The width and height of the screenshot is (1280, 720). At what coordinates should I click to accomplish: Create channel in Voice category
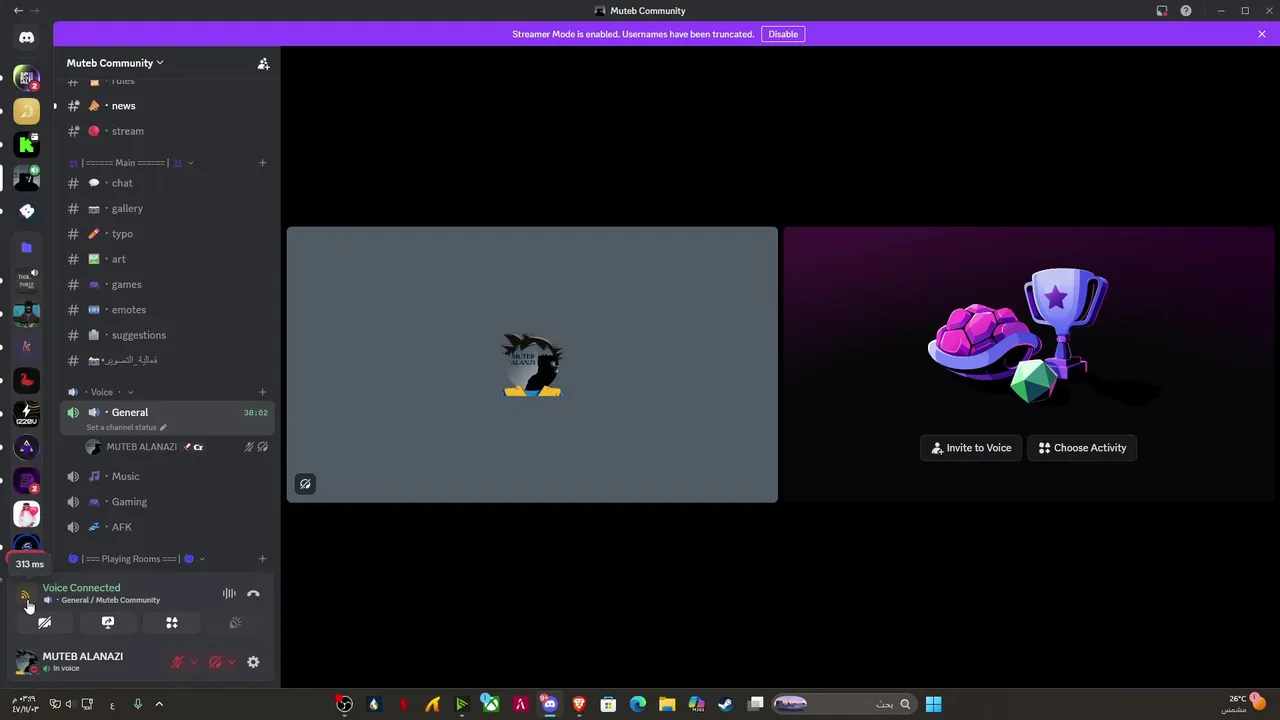pyautogui.click(x=262, y=392)
